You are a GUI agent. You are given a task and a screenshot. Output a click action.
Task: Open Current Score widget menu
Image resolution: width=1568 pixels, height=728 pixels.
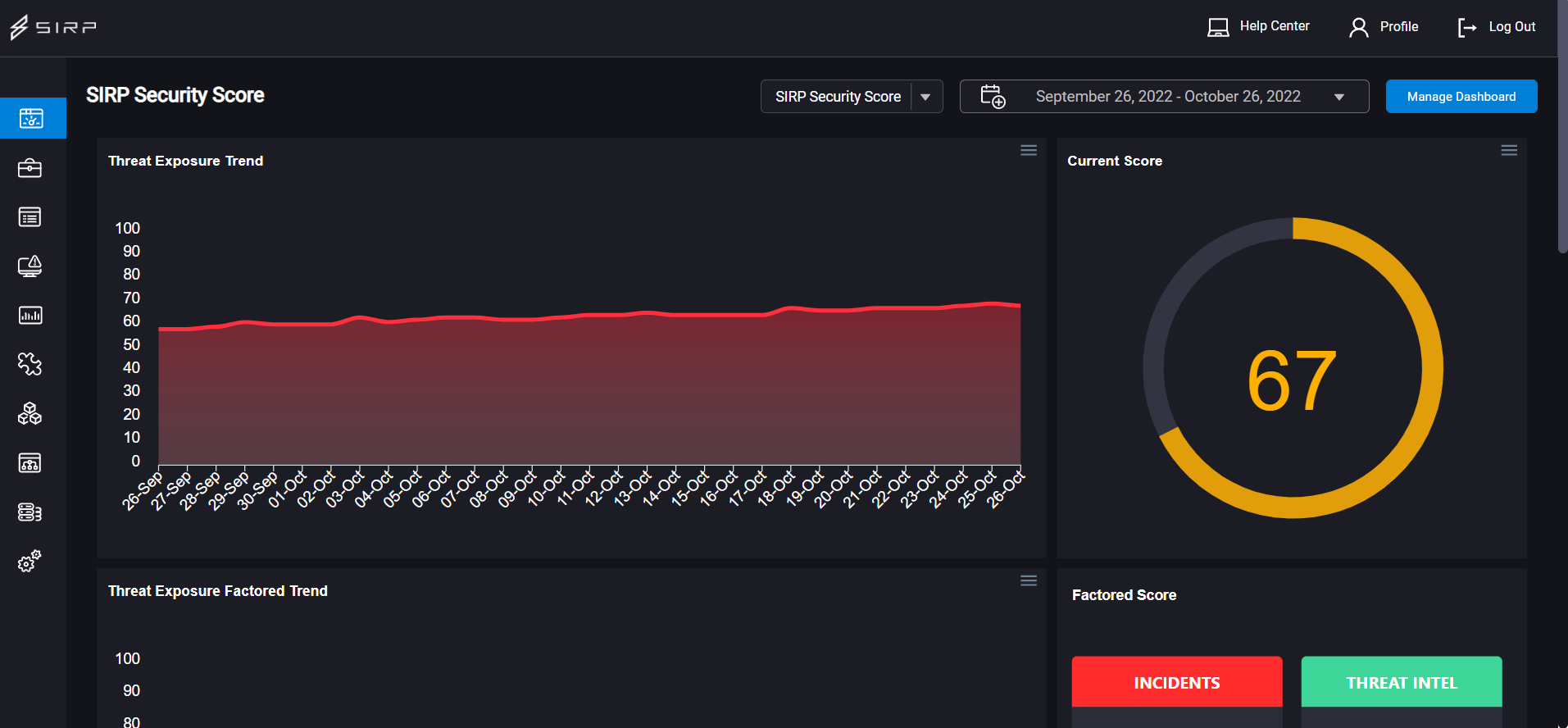1509,150
